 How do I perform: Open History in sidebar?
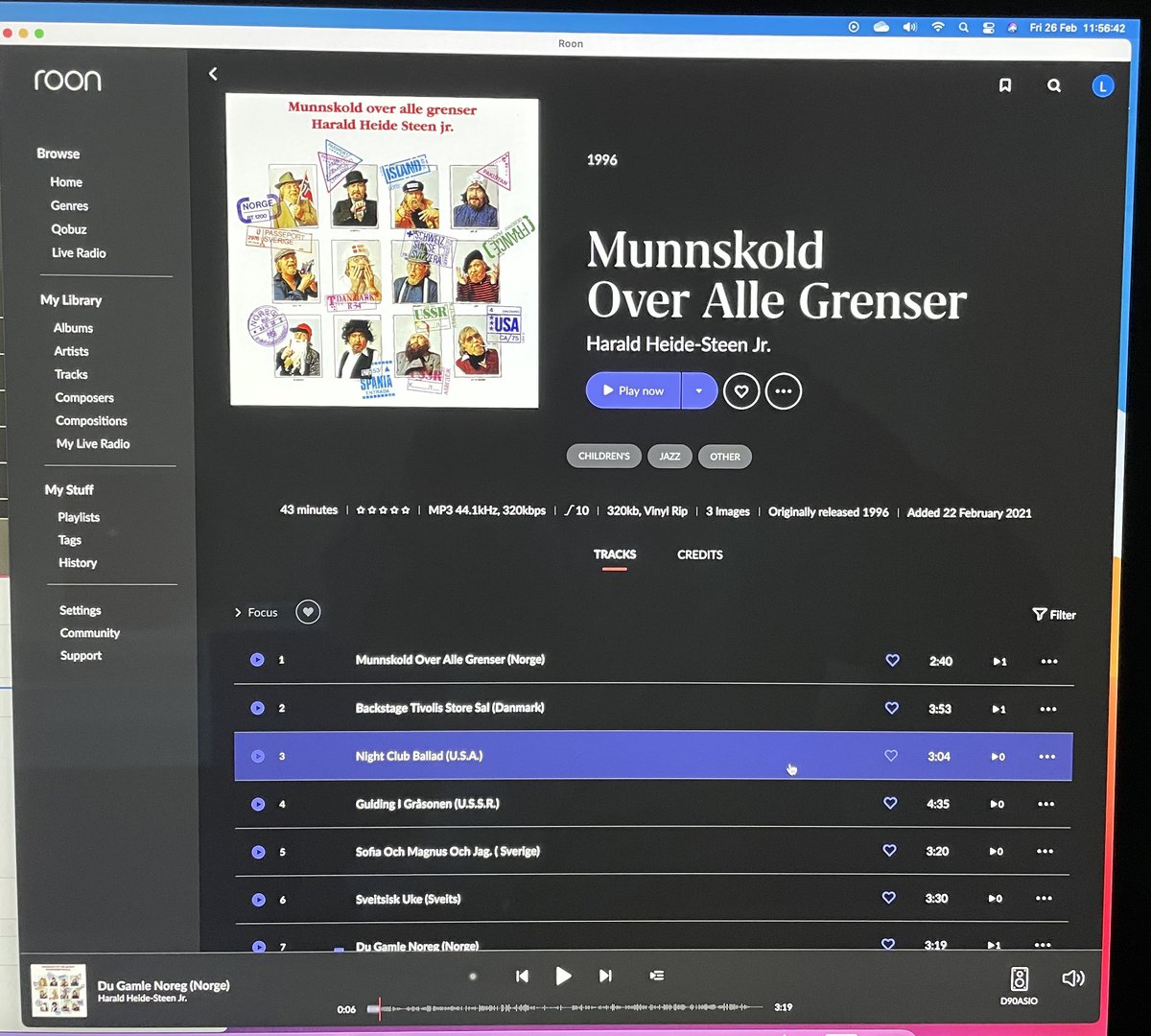click(x=78, y=563)
